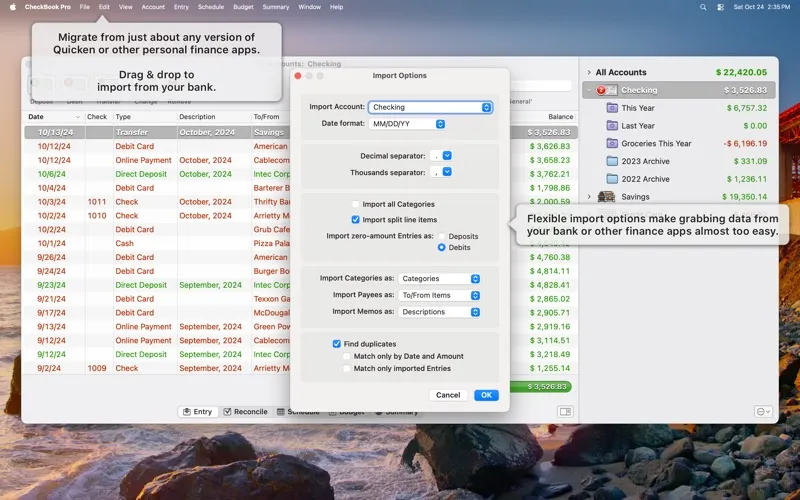Open the CheckBook Pro application menu
Image resolution: width=800 pixels, height=500 pixels.
click(48, 7)
